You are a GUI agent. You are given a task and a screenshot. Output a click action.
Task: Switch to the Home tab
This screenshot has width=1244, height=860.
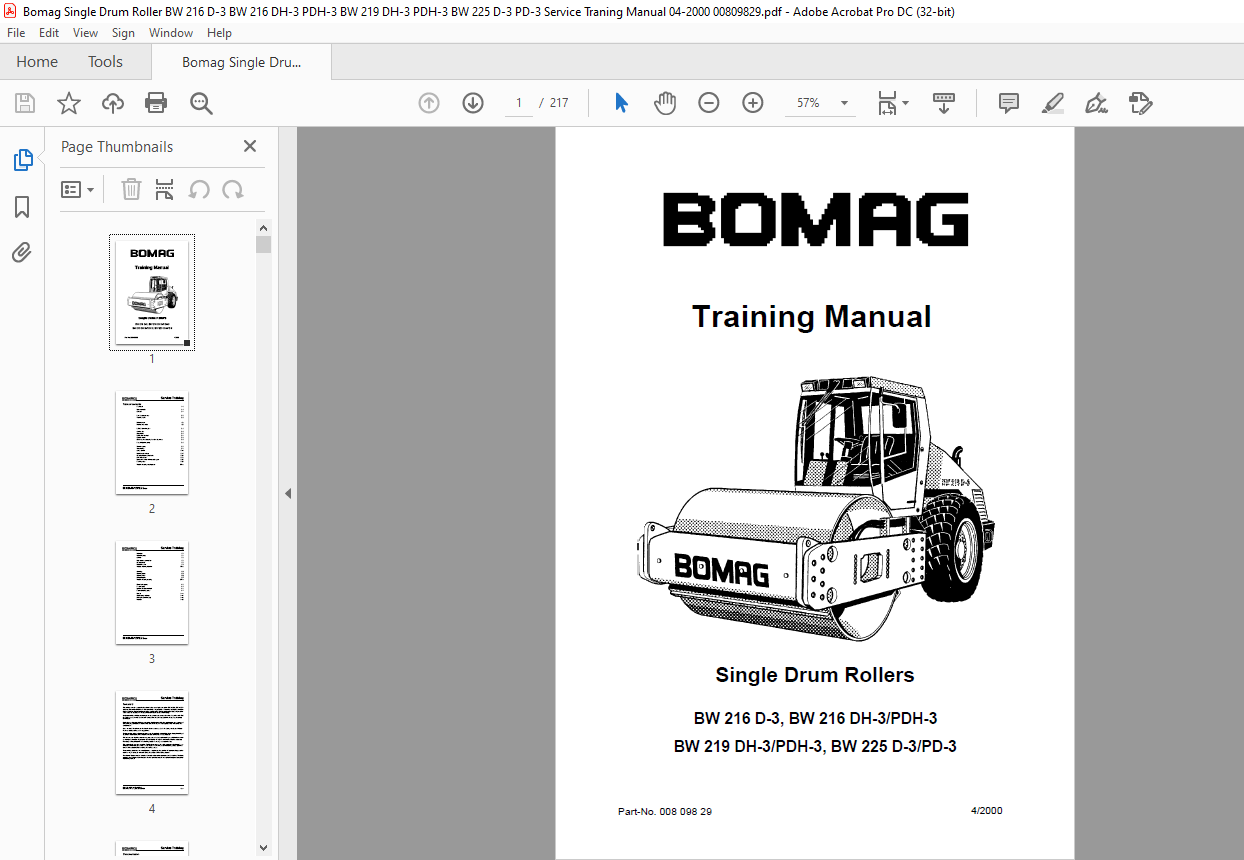pyautogui.click(x=37, y=62)
